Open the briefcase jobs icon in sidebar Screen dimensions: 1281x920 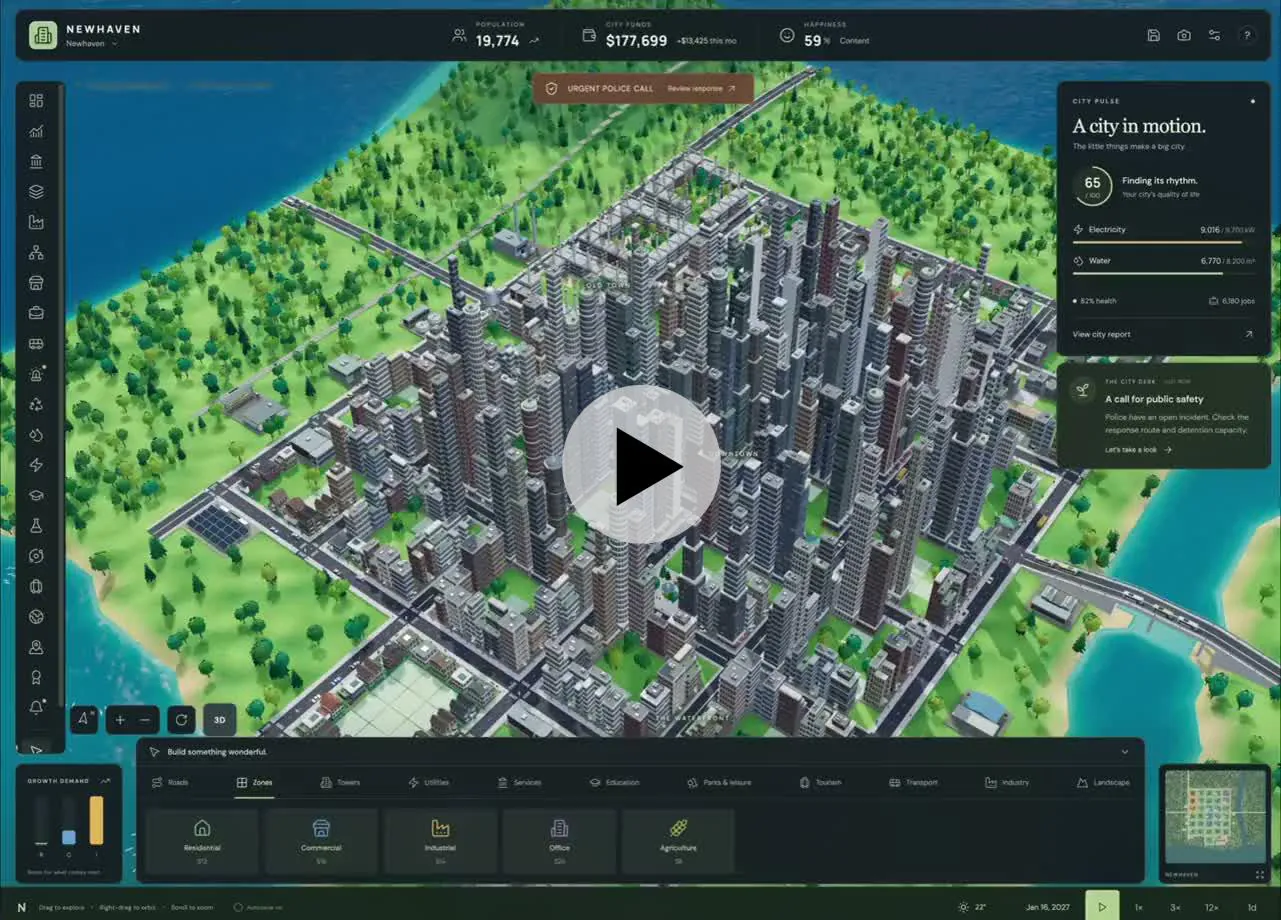[x=36, y=313]
